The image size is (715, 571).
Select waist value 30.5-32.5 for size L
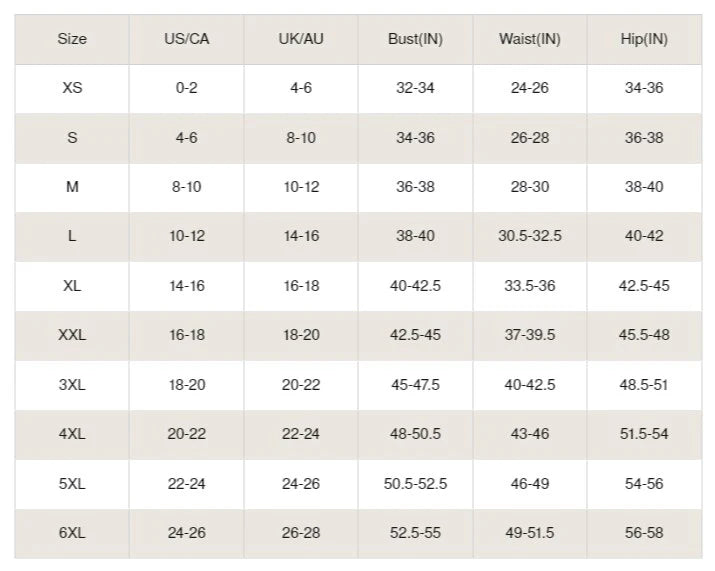(530, 236)
